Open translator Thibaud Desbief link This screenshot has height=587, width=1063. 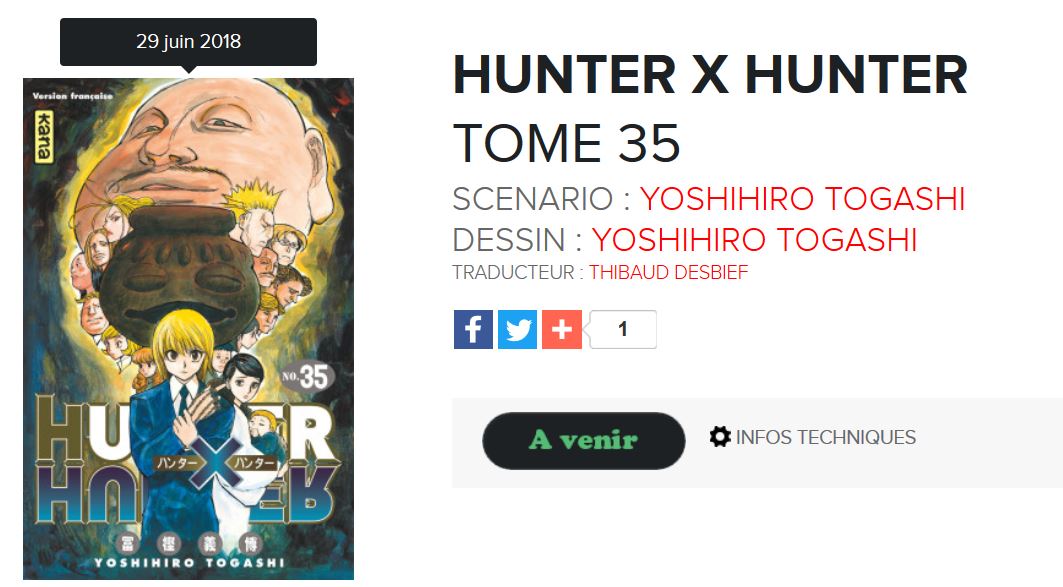coord(668,272)
